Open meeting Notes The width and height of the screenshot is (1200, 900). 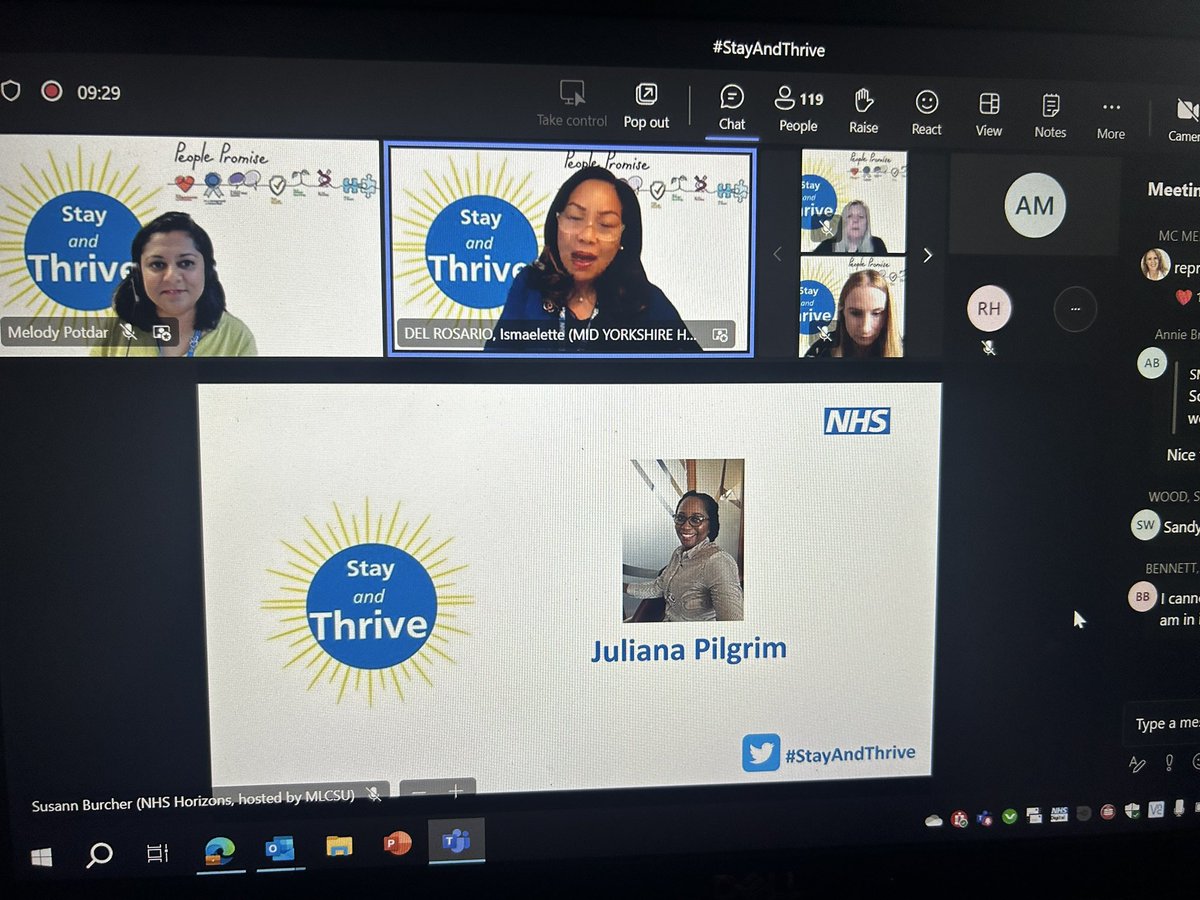point(1050,116)
